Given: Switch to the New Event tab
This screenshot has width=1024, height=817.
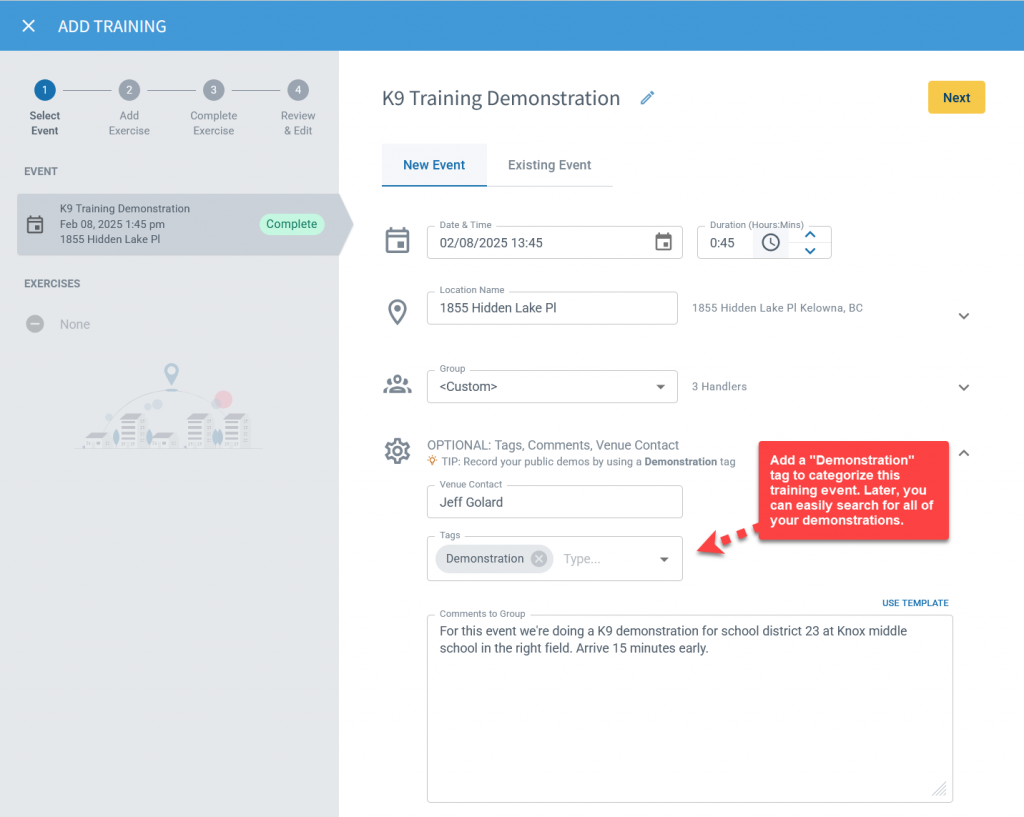Looking at the screenshot, I should pyautogui.click(x=434, y=165).
